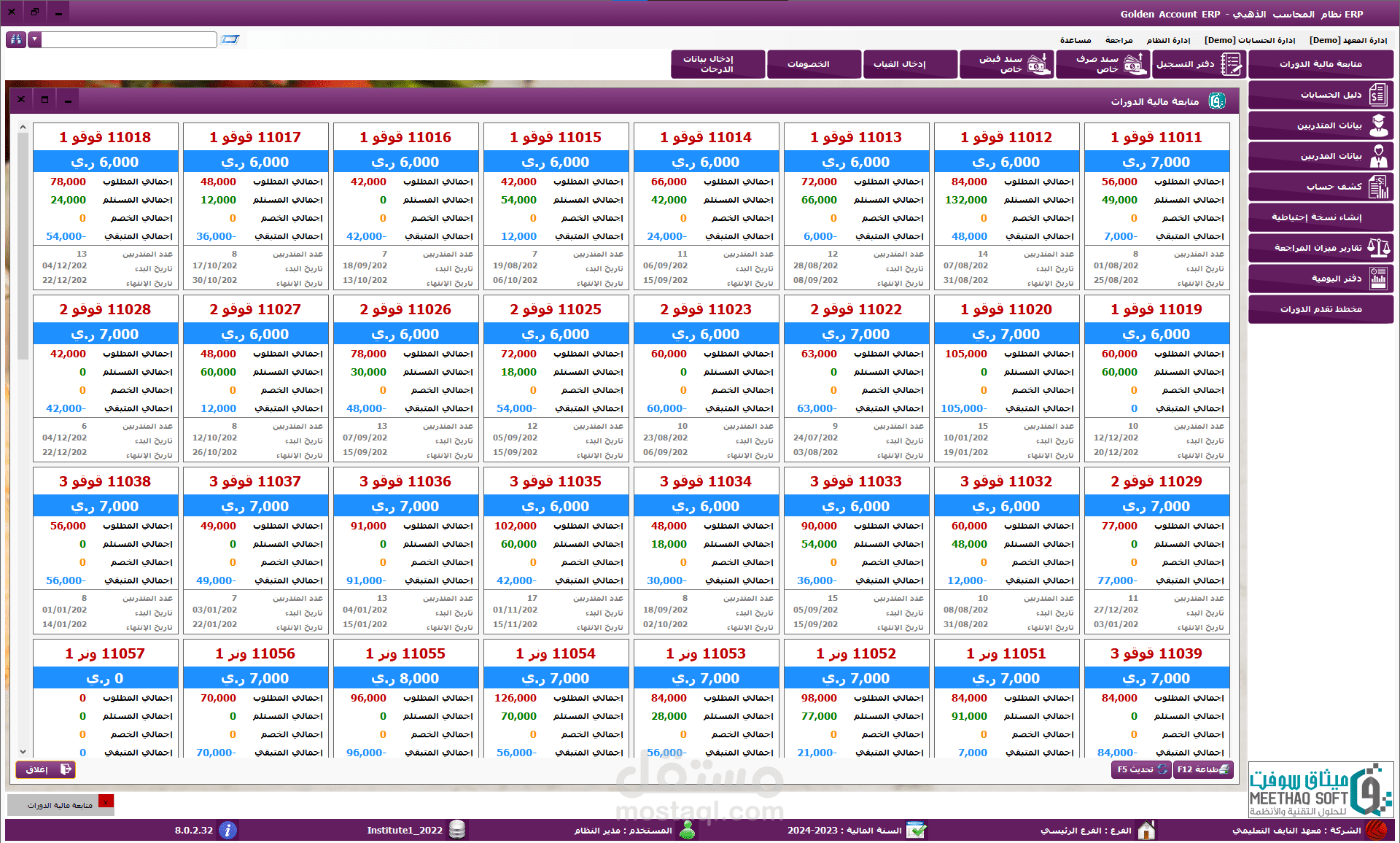Open the مساعدة help menu
Screen dimensions: 1400x843
click(1076, 40)
